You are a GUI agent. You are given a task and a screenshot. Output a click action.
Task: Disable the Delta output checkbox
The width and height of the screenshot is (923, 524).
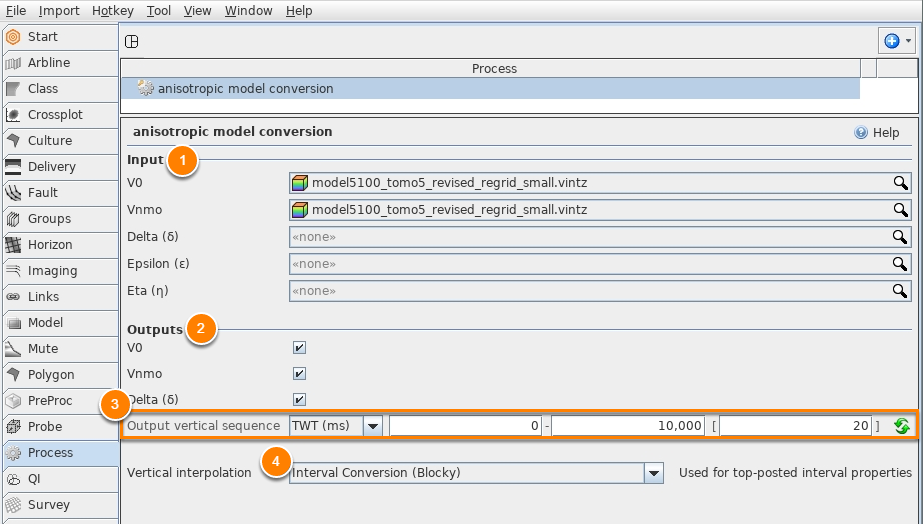299,399
